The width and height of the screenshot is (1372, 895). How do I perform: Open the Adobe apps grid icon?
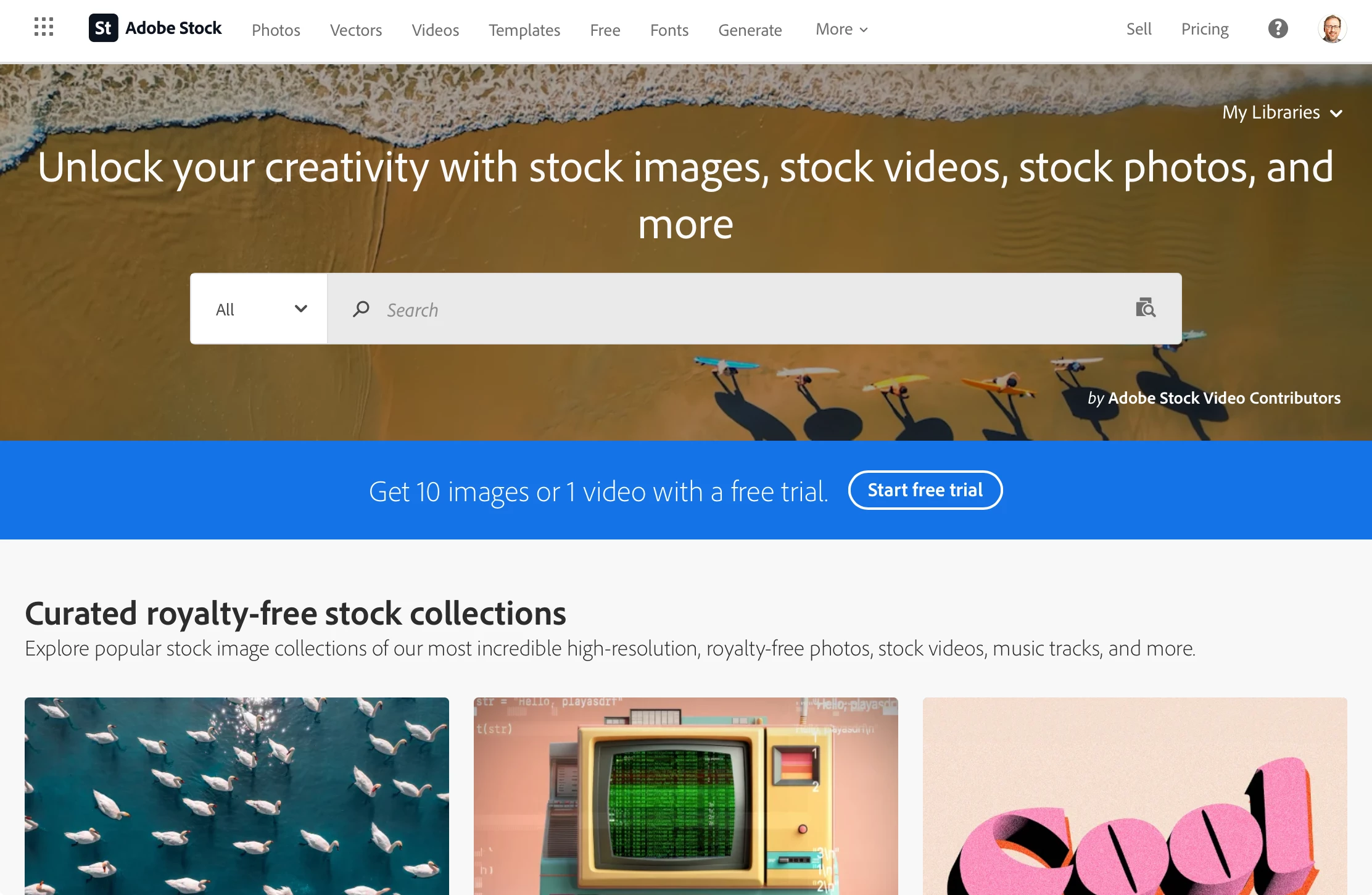click(x=44, y=27)
